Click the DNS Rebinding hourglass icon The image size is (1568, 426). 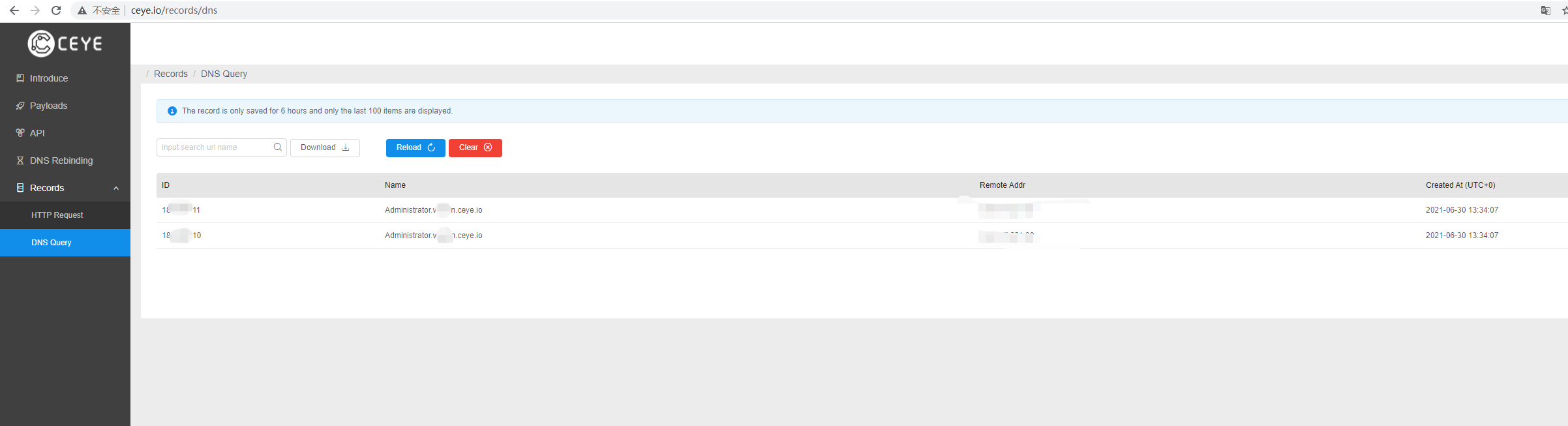20,160
